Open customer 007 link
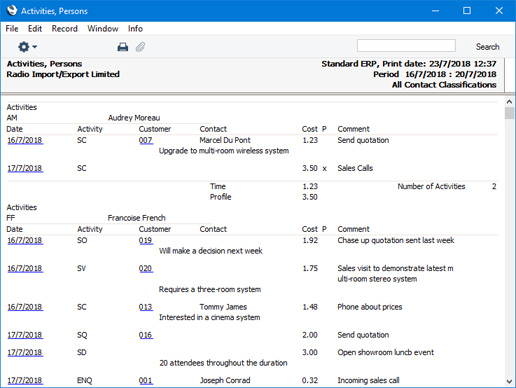The height and width of the screenshot is (388, 516). click(146, 140)
